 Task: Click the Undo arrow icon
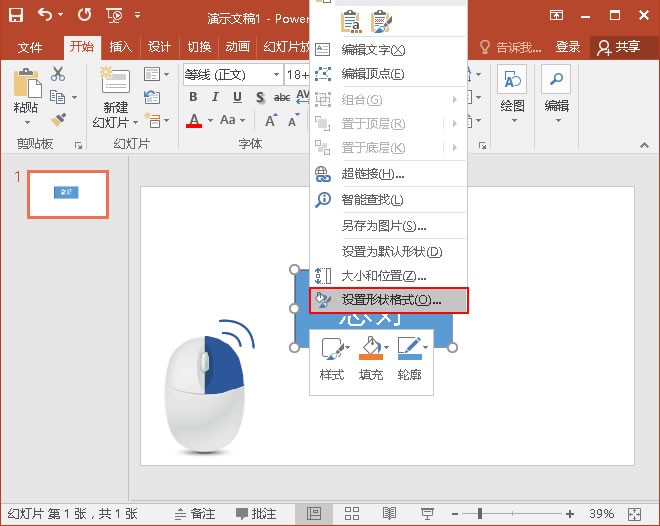[45, 15]
